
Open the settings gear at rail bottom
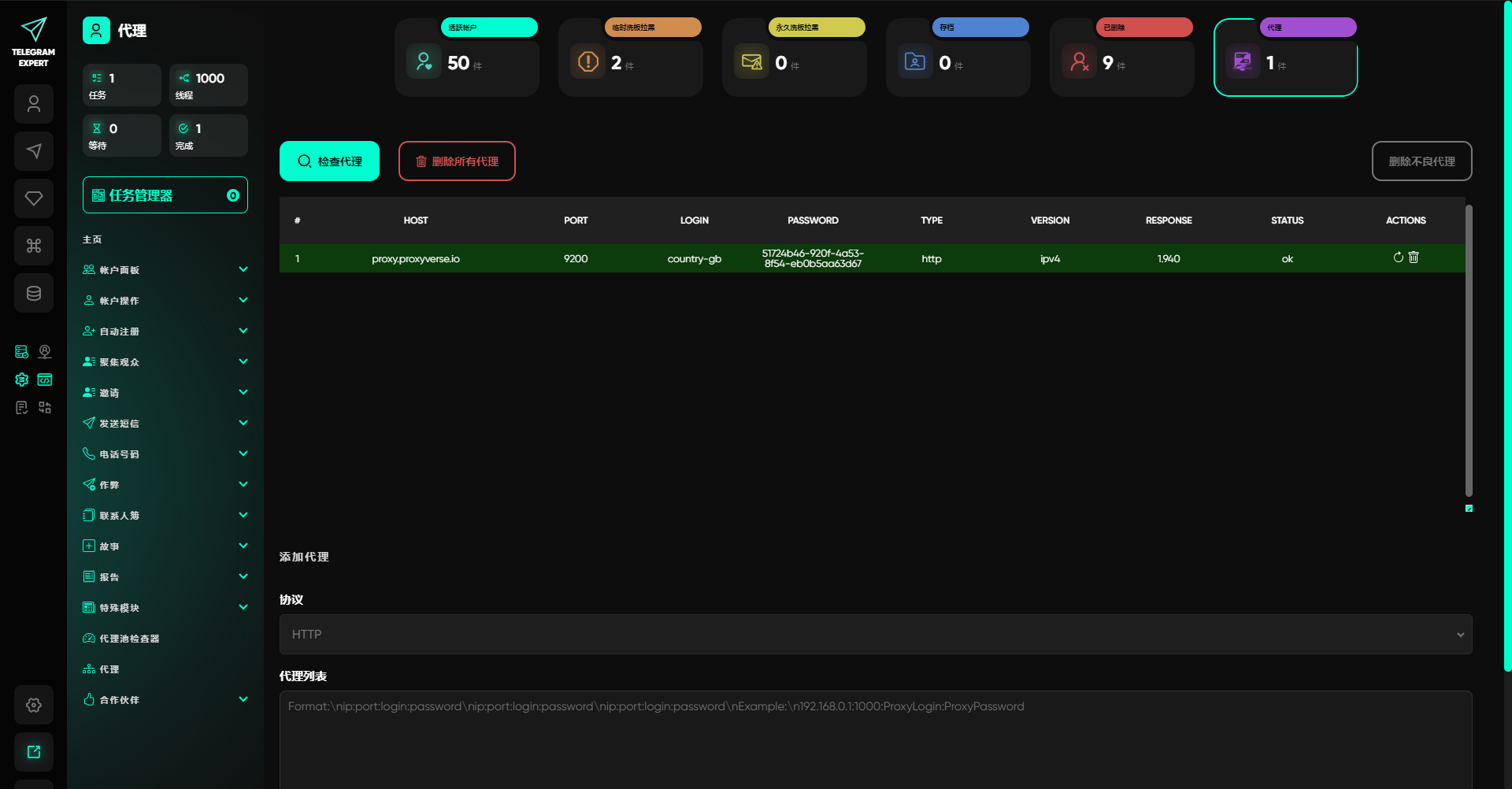34,705
